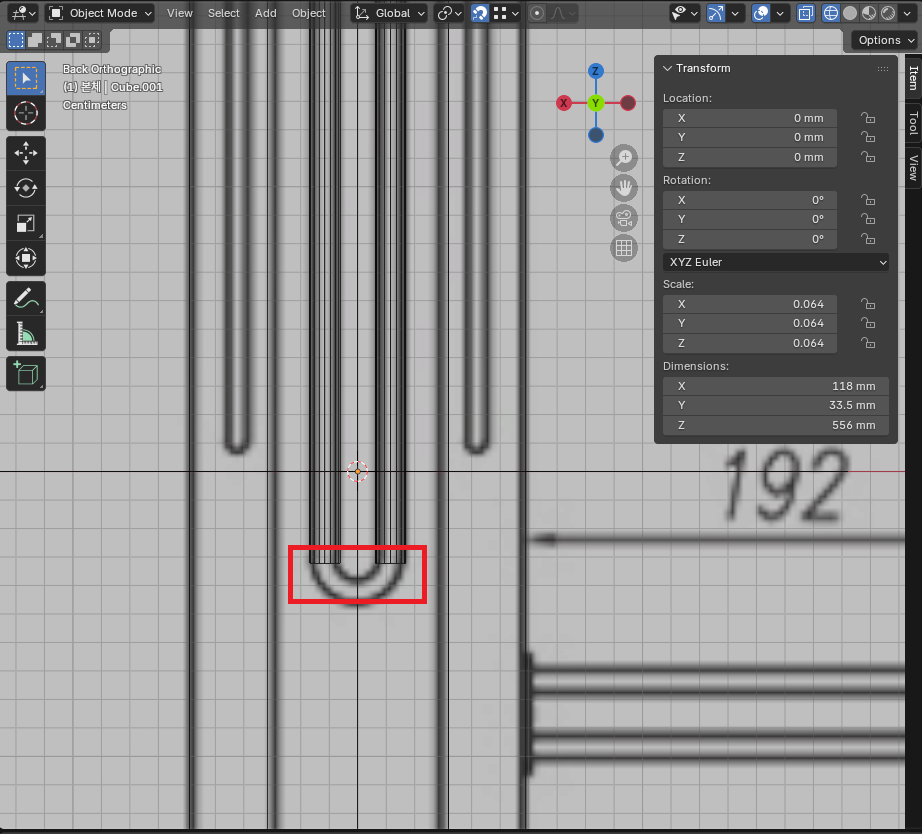Viewport: 922px width, 834px height.
Task: Open the viewport shading options dropdown
Action: pos(906,13)
